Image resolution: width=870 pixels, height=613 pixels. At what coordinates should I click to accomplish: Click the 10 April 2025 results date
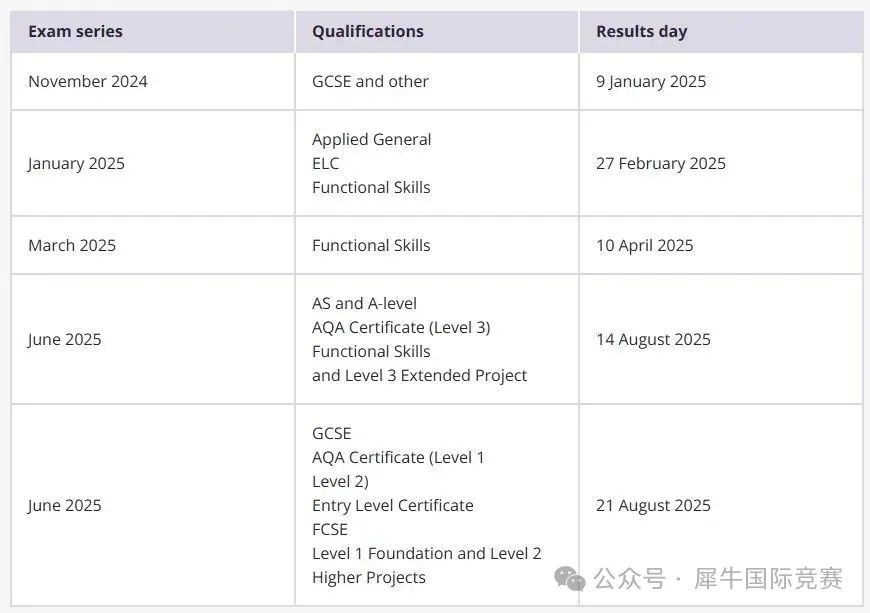645,246
